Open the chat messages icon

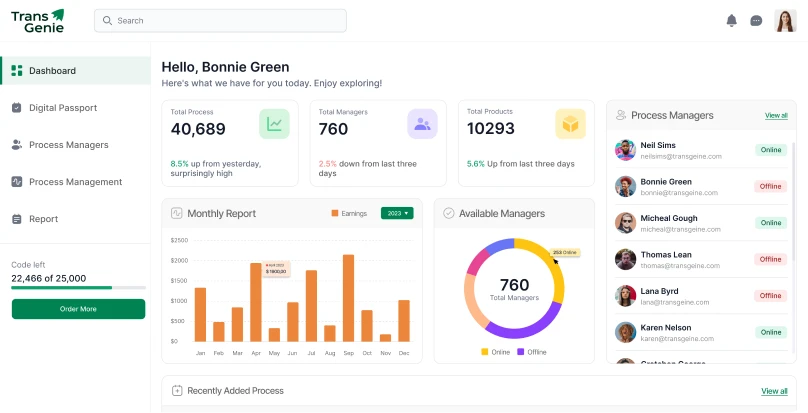click(756, 21)
